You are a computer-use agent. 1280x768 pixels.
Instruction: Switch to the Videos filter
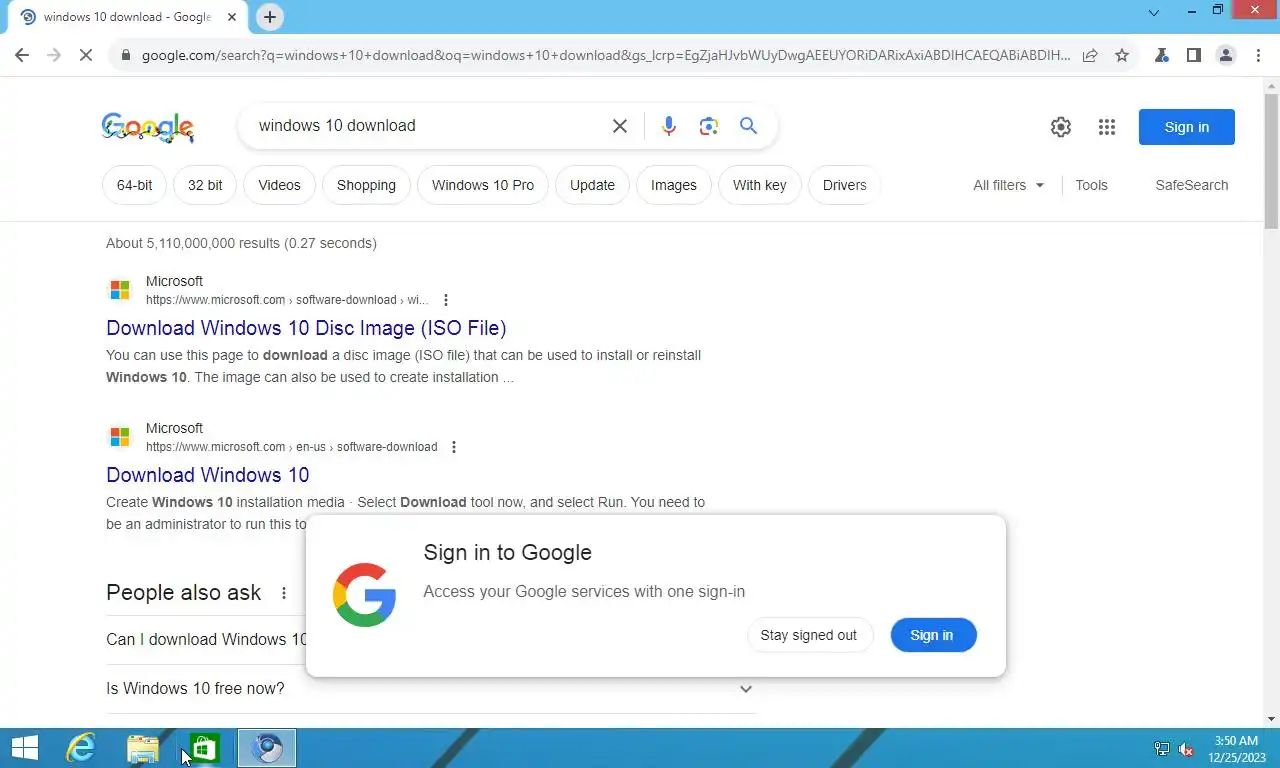[x=279, y=185]
